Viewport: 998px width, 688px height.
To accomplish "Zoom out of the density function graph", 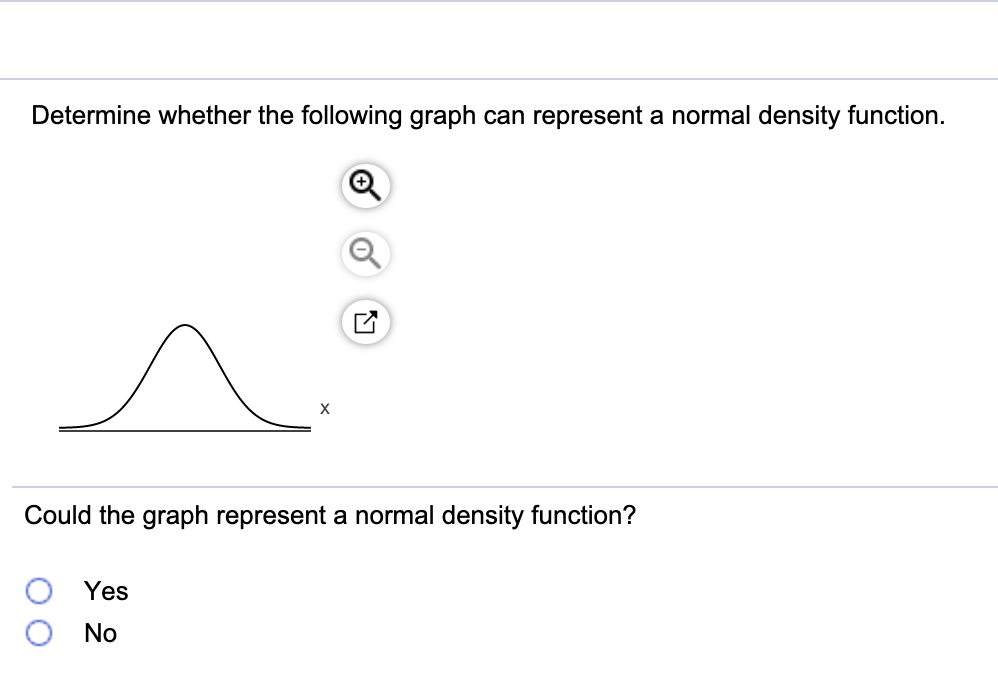I will point(364,253).
